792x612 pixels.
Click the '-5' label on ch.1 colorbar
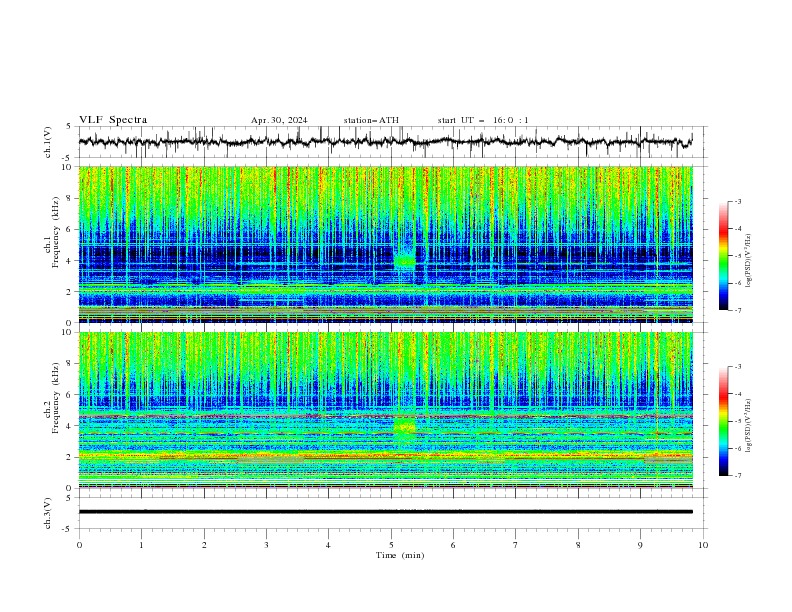737,256
